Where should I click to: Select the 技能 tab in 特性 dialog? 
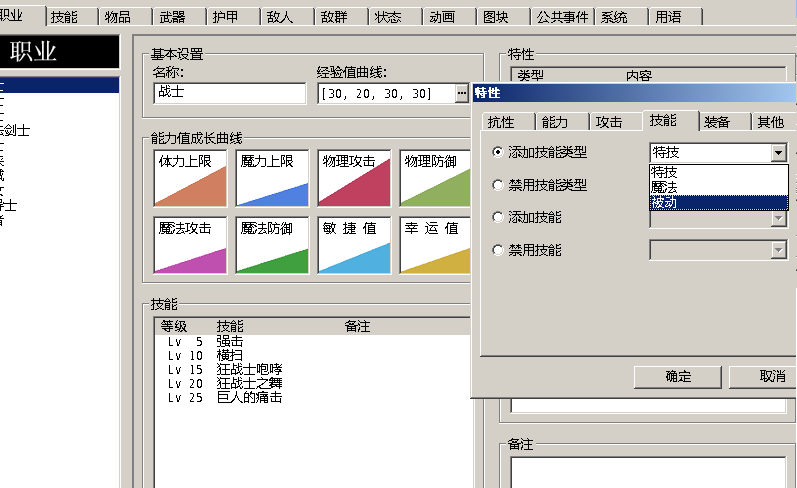[x=670, y=120]
